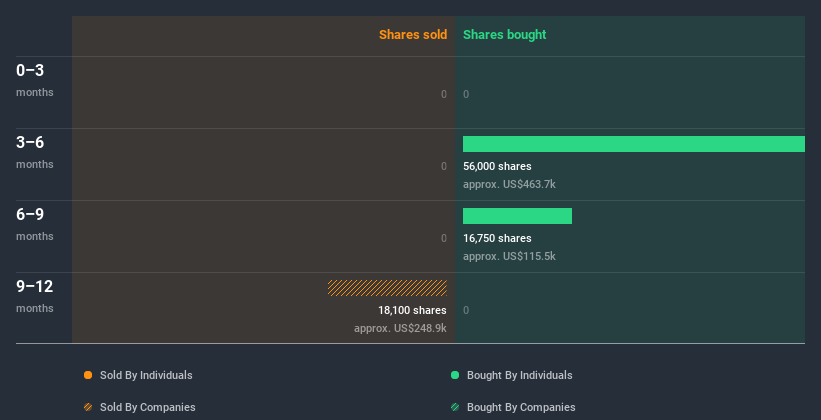The image size is (821, 420).
Task: Click the Bought By Individuals legend text
Action: tap(519, 375)
